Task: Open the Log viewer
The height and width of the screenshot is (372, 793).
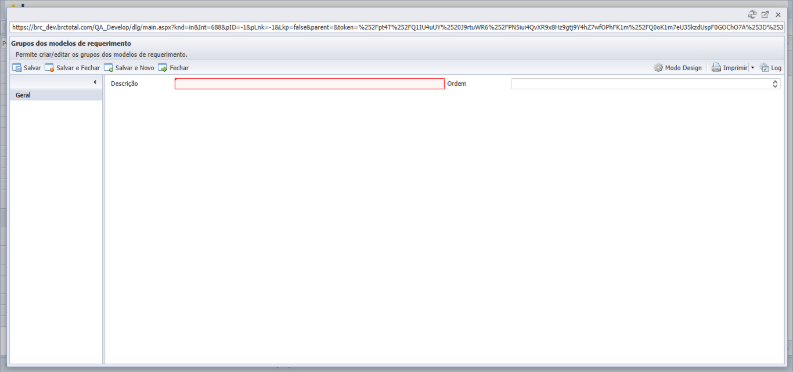Action: (x=771, y=68)
